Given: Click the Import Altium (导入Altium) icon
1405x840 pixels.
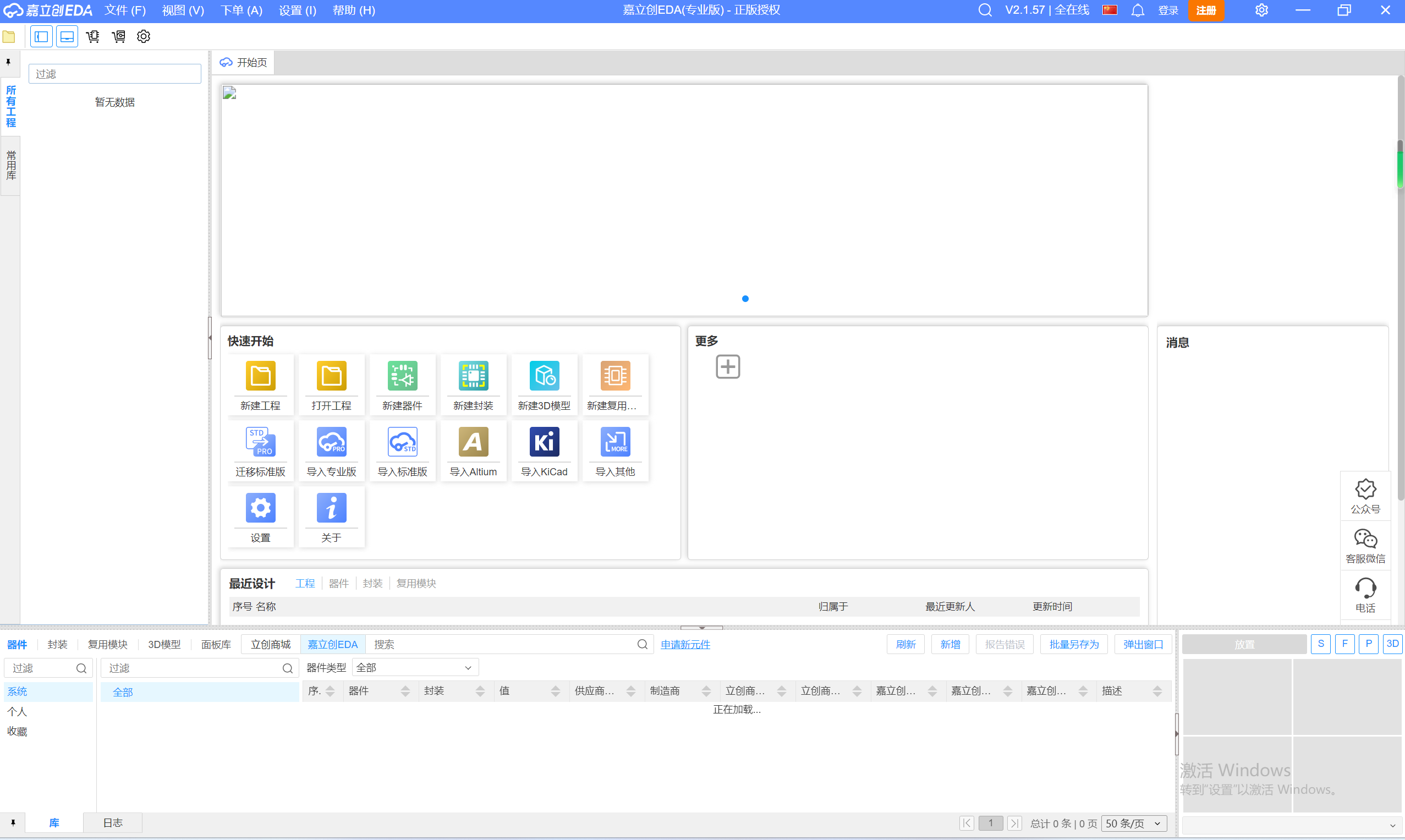Looking at the screenshot, I should [x=473, y=442].
